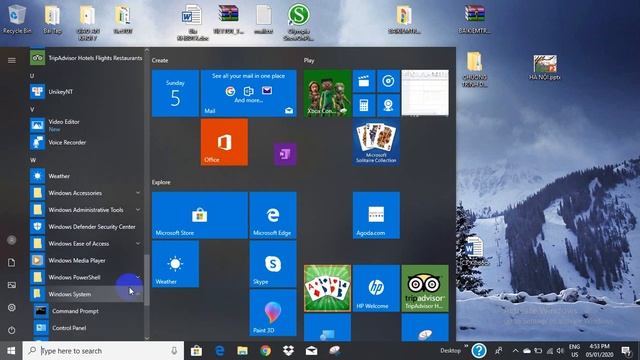Click the Start menu hamburger expand button
Image resolution: width=640 pixels, height=360 pixels.
[11, 60]
